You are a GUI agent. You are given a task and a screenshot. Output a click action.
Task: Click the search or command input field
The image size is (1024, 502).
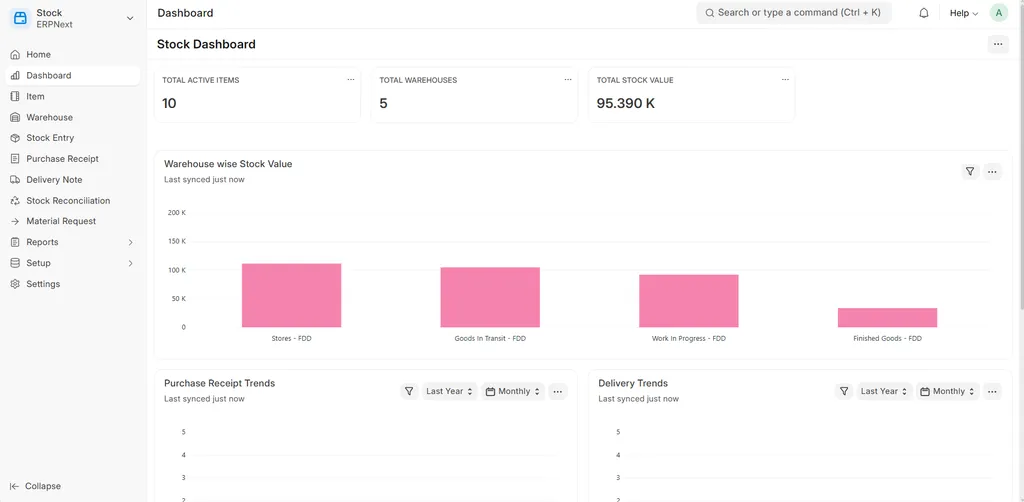pyautogui.click(x=793, y=13)
